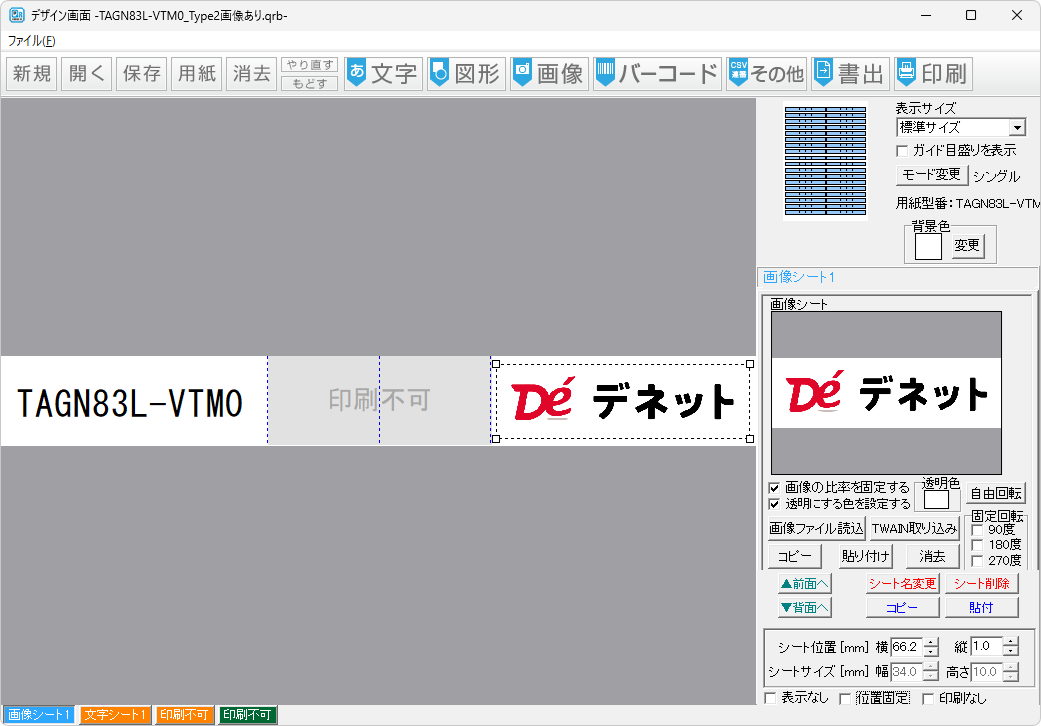Toggle 画像の比率を固定する checkbox
Viewport: 1041px width, 726px height.
(774, 488)
